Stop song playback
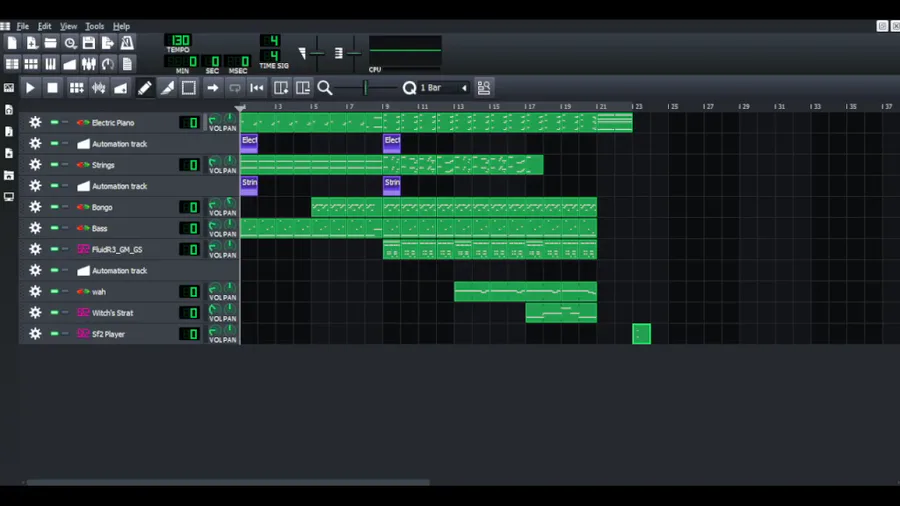Image resolution: width=900 pixels, height=506 pixels. pyautogui.click(x=52, y=88)
